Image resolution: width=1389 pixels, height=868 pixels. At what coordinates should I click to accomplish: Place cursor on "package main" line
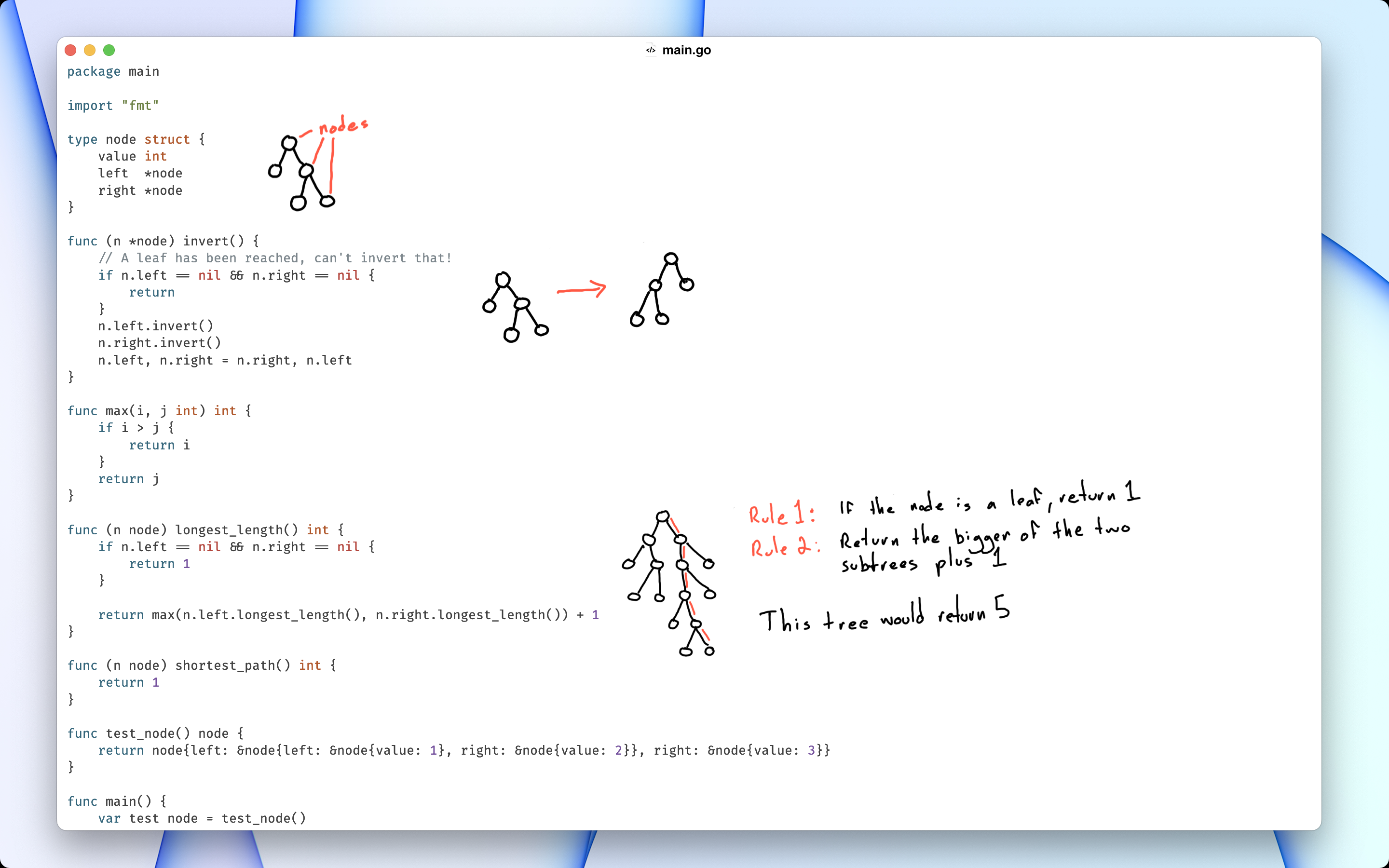(x=113, y=72)
